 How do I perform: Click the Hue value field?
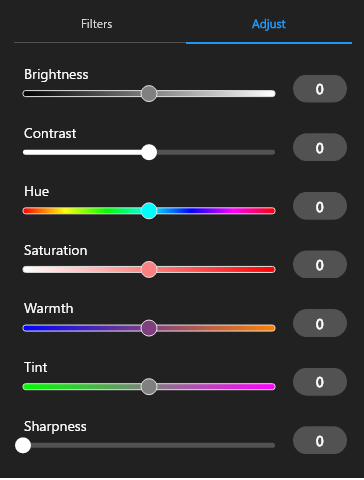point(320,206)
